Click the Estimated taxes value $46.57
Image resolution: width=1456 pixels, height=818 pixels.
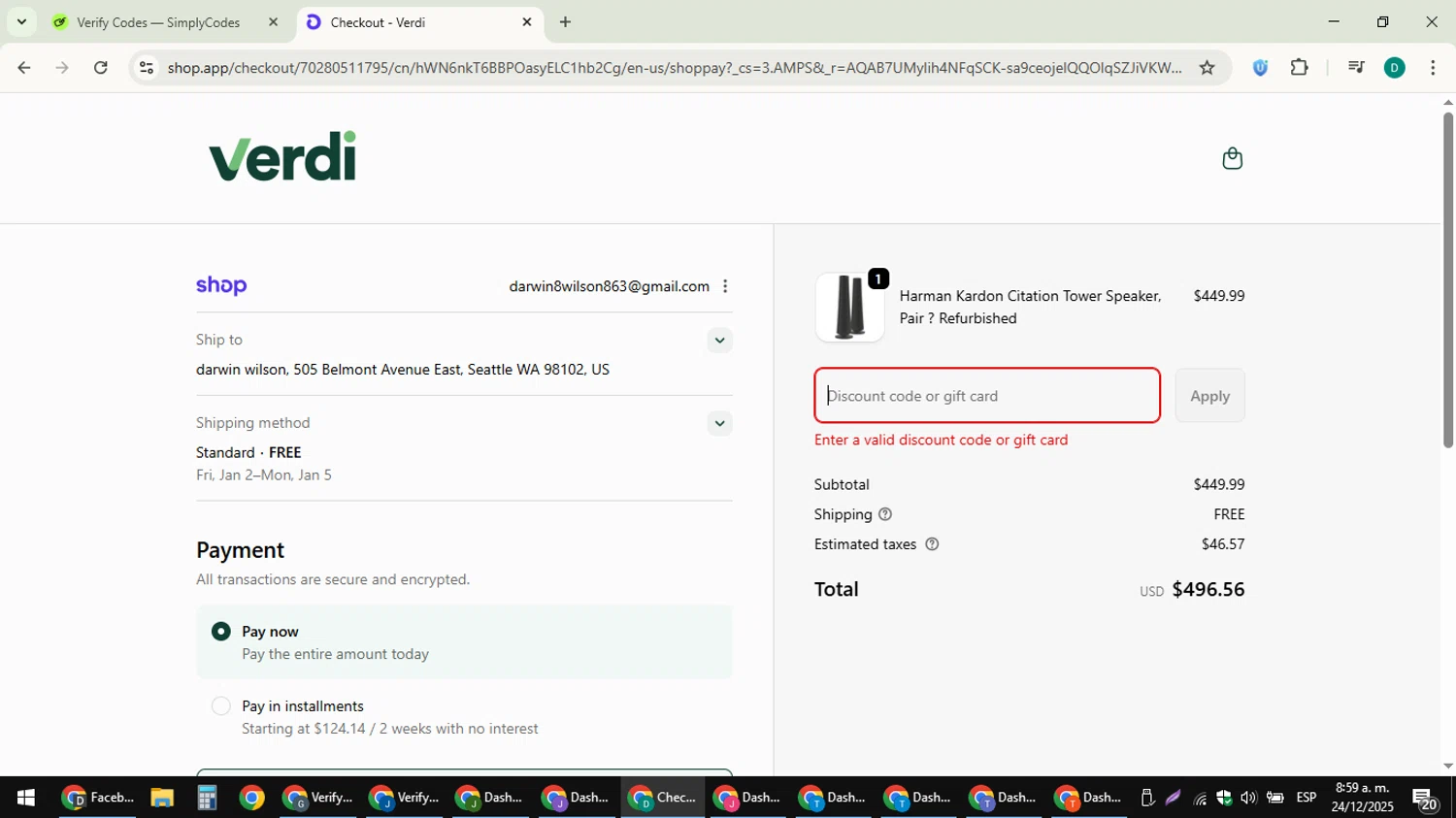tap(1223, 544)
